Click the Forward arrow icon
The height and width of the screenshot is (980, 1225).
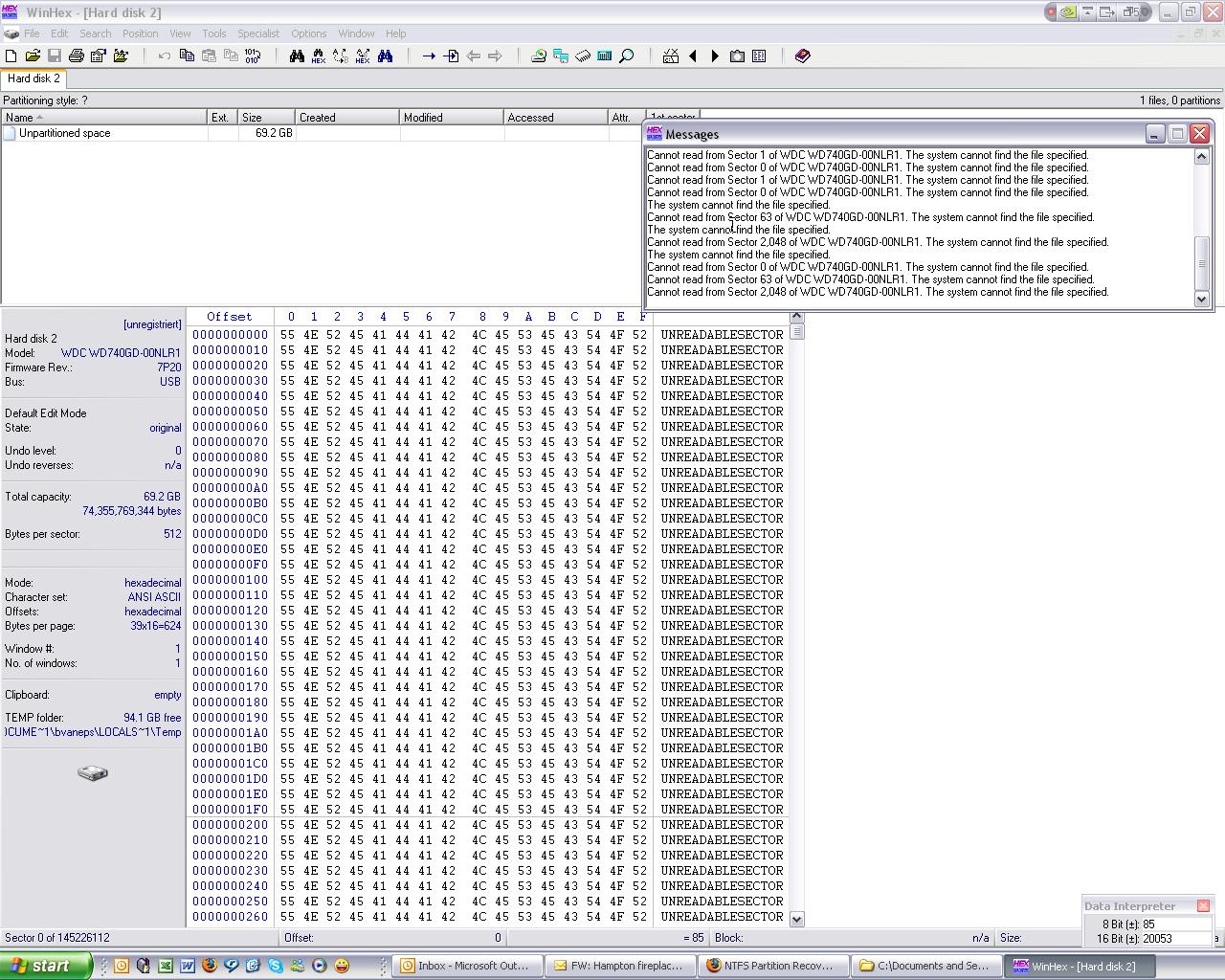click(495, 56)
